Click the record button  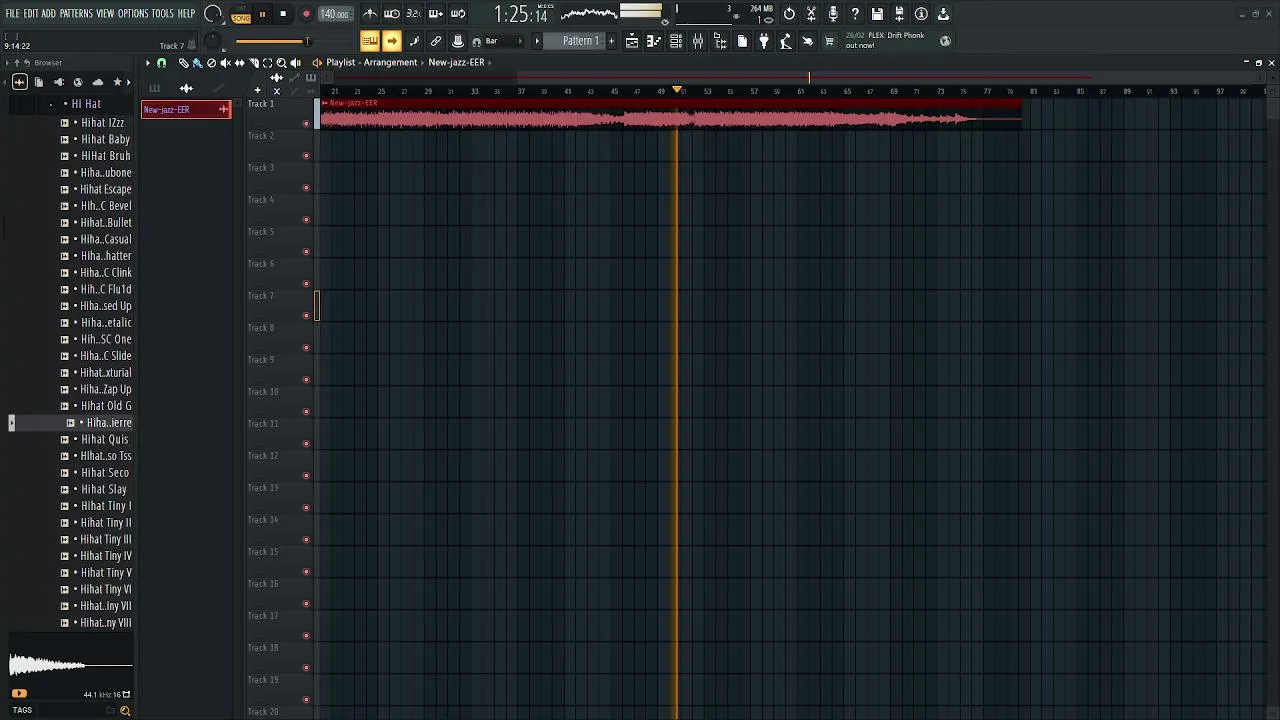point(307,14)
